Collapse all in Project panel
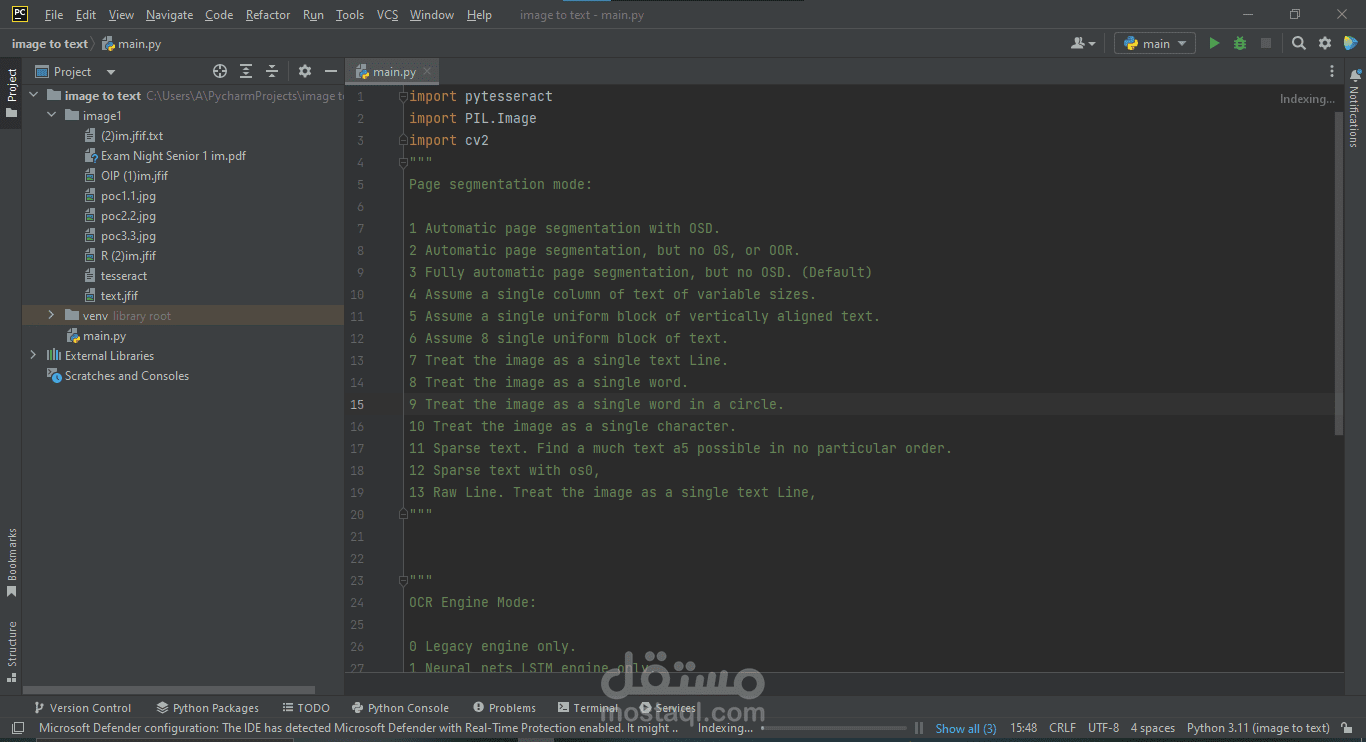Viewport: 1366px width, 742px height. [272, 71]
